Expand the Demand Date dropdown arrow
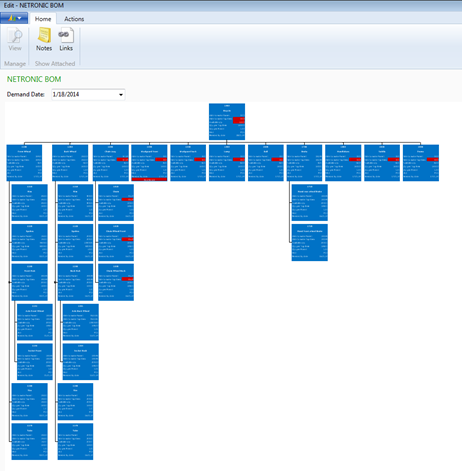This screenshot has width=463, height=472. coord(121,95)
